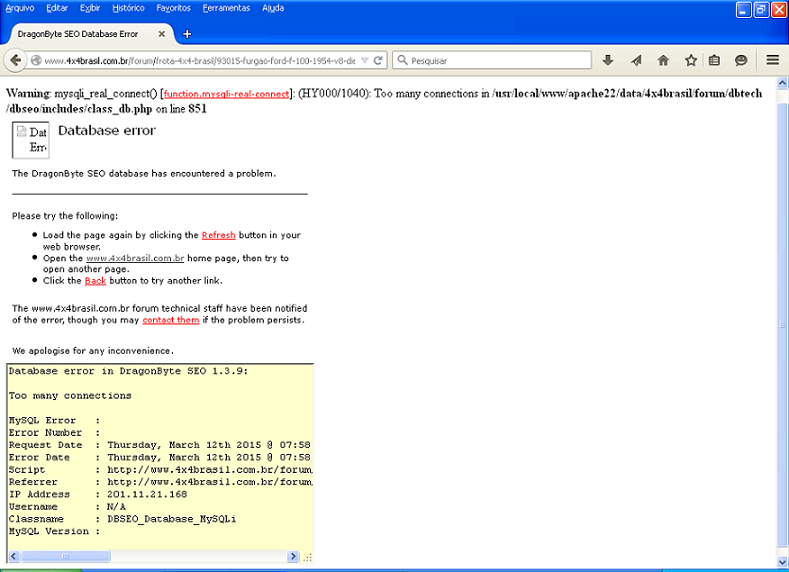Click the error box resize grip

307,557
